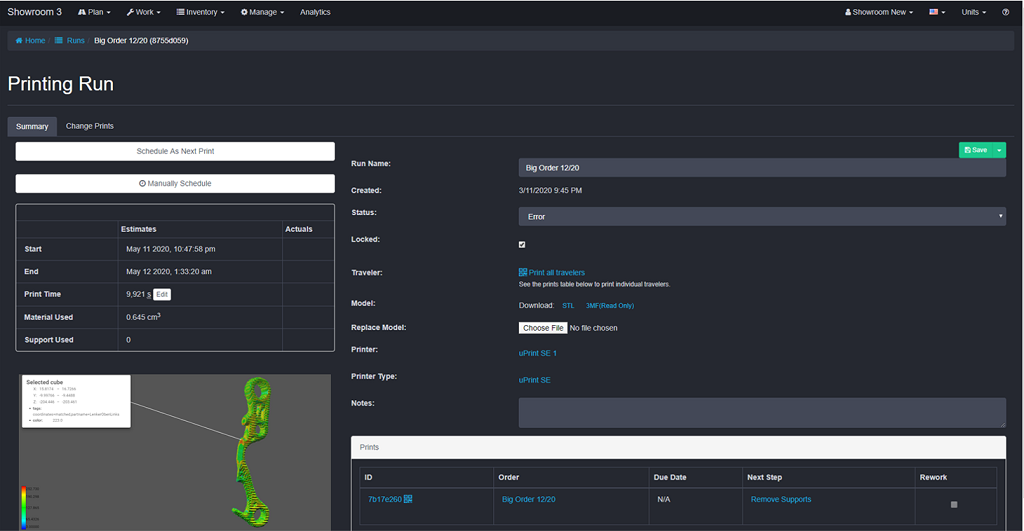
Task: Click Edit next to Print Time
Action: click(162, 294)
